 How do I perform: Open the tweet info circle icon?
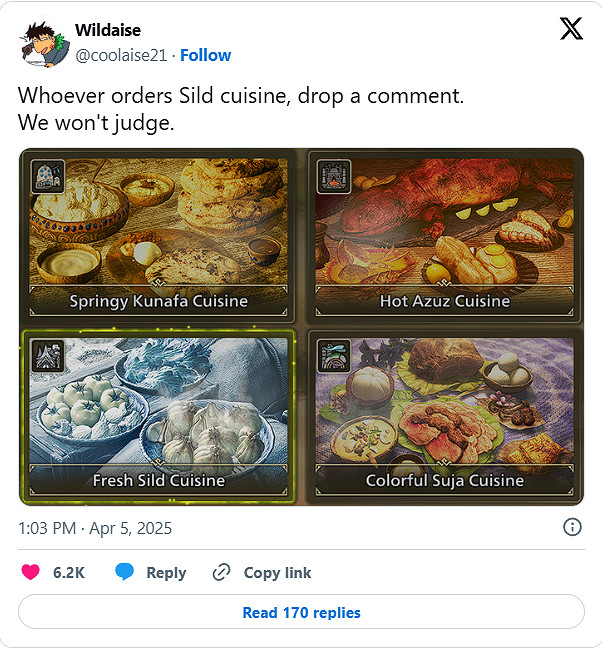point(572,527)
